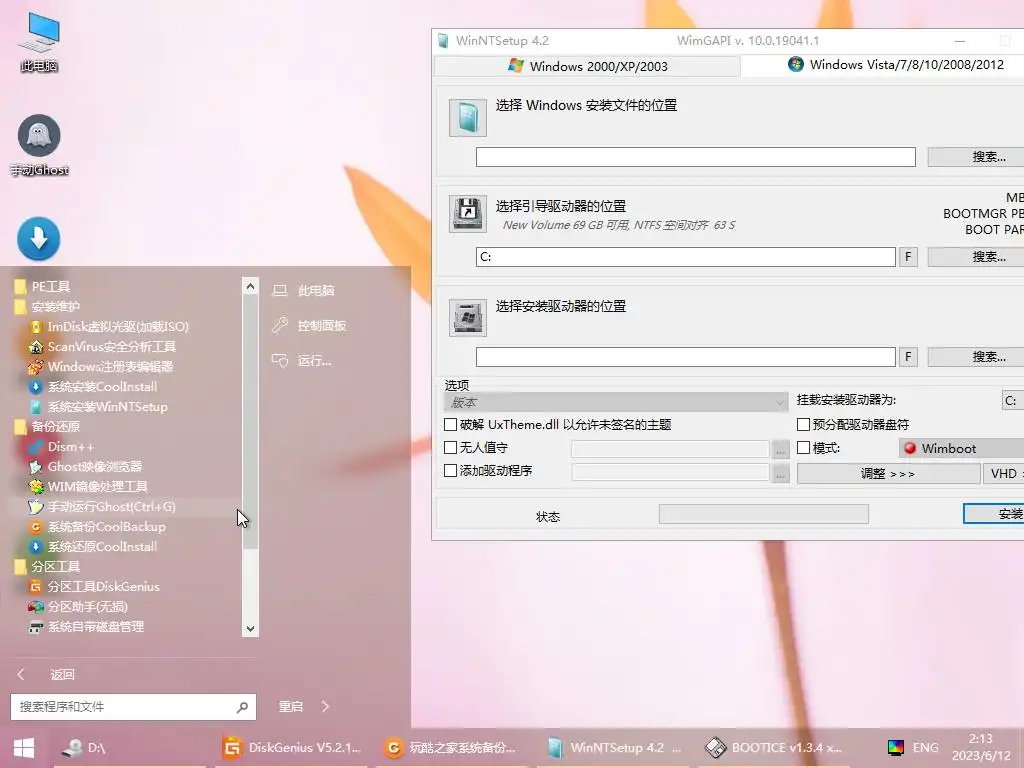Open ImDisk虚拟光驱(加载ISO) from start menu
Viewport: 1024px width, 768px height.
coord(118,327)
